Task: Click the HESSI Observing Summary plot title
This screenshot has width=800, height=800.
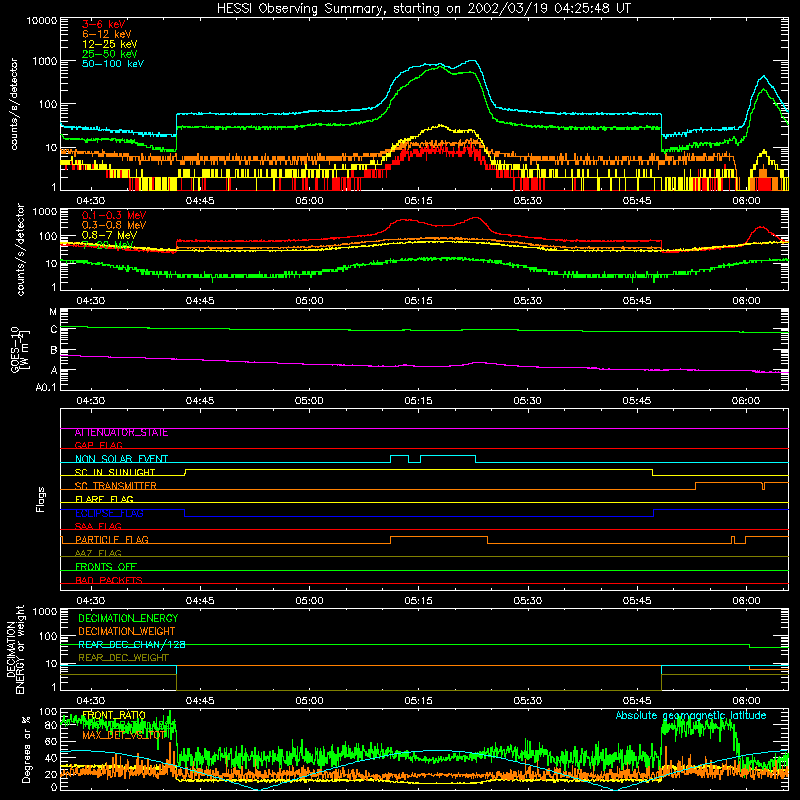Action: pos(424,9)
